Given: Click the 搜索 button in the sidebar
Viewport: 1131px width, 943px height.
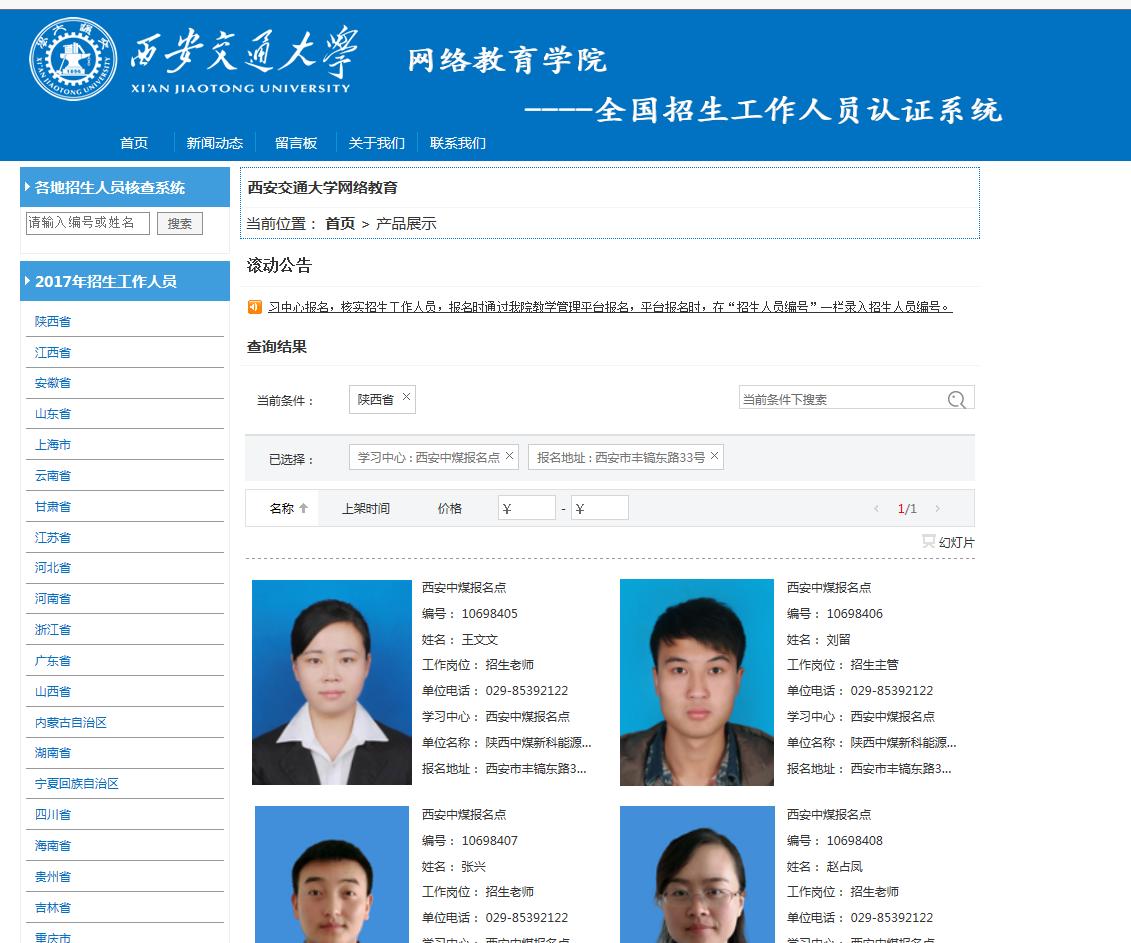Looking at the screenshot, I should click(x=180, y=223).
